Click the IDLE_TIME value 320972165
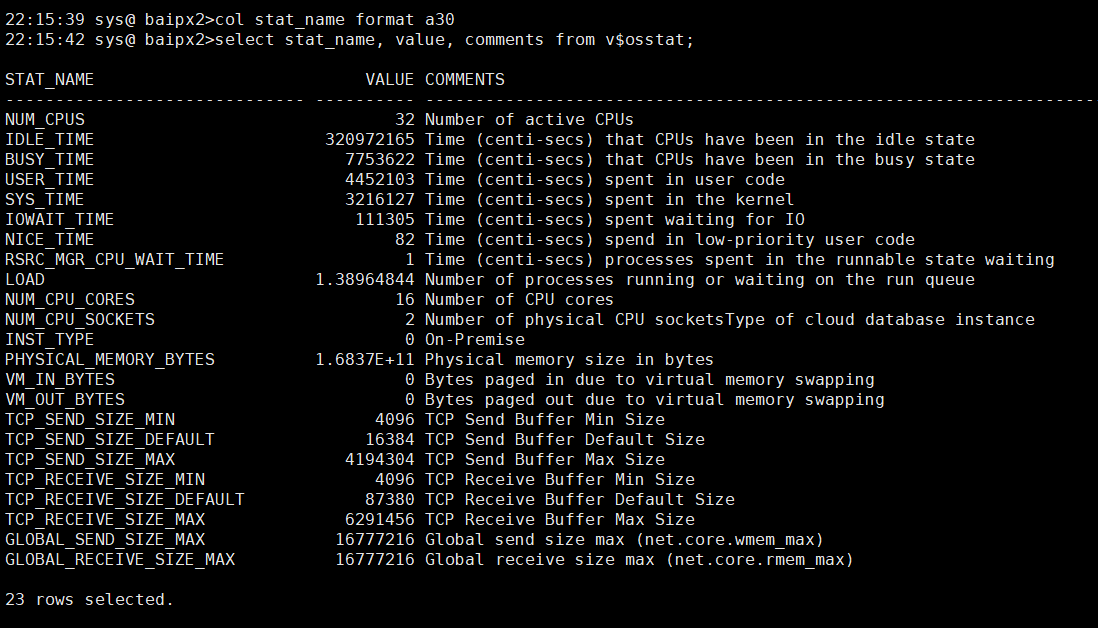This screenshot has height=628, width=1098. tap(369, 139)
